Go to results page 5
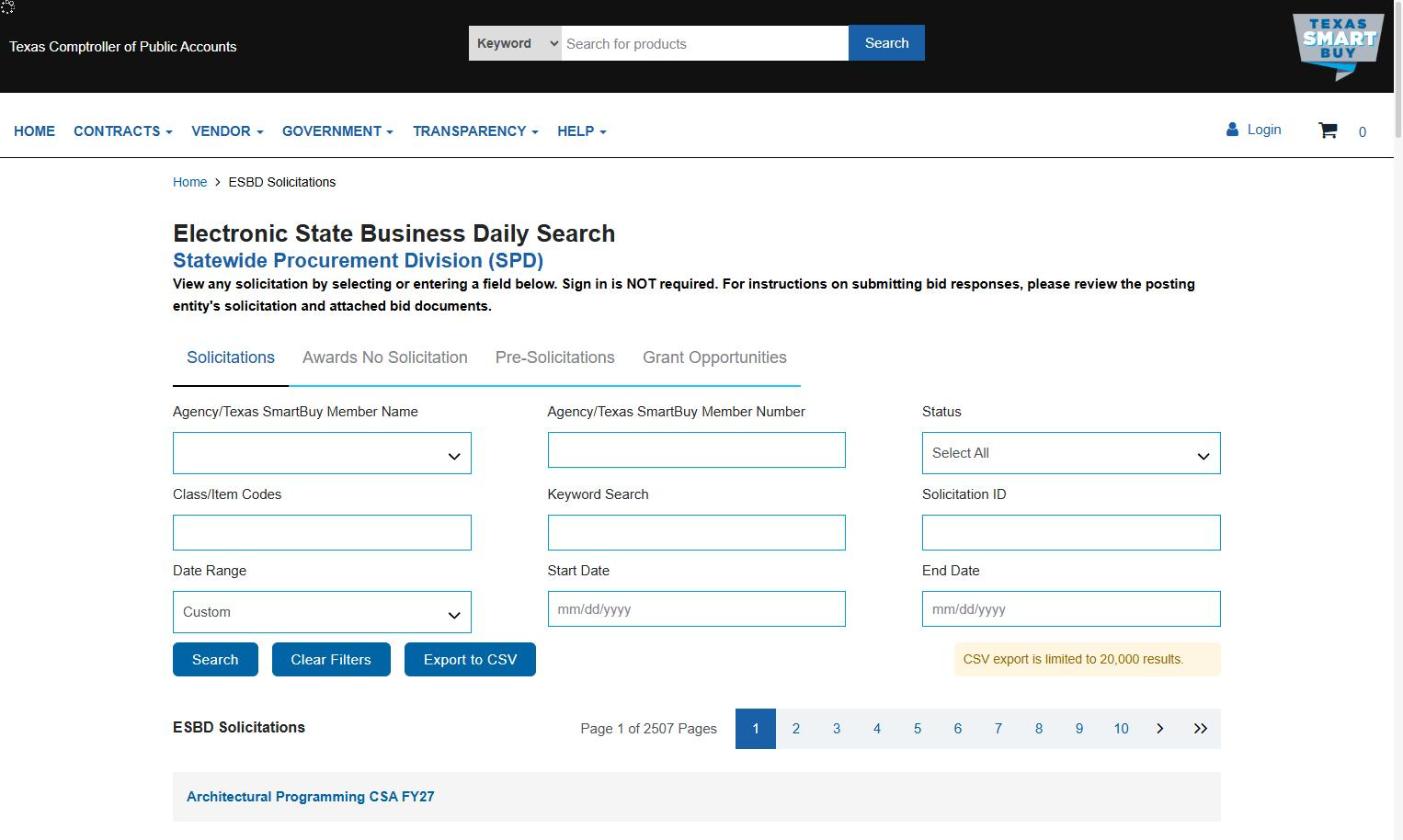Viewport: 1403px width, 840px height. (x=917, y=728)
